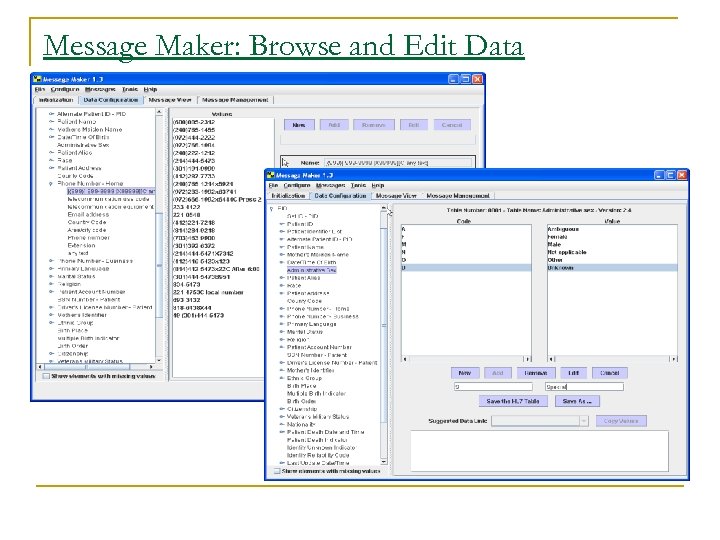Select 'Email address' in back window tree
Screen dimensions: 720x540
[88, 214]
